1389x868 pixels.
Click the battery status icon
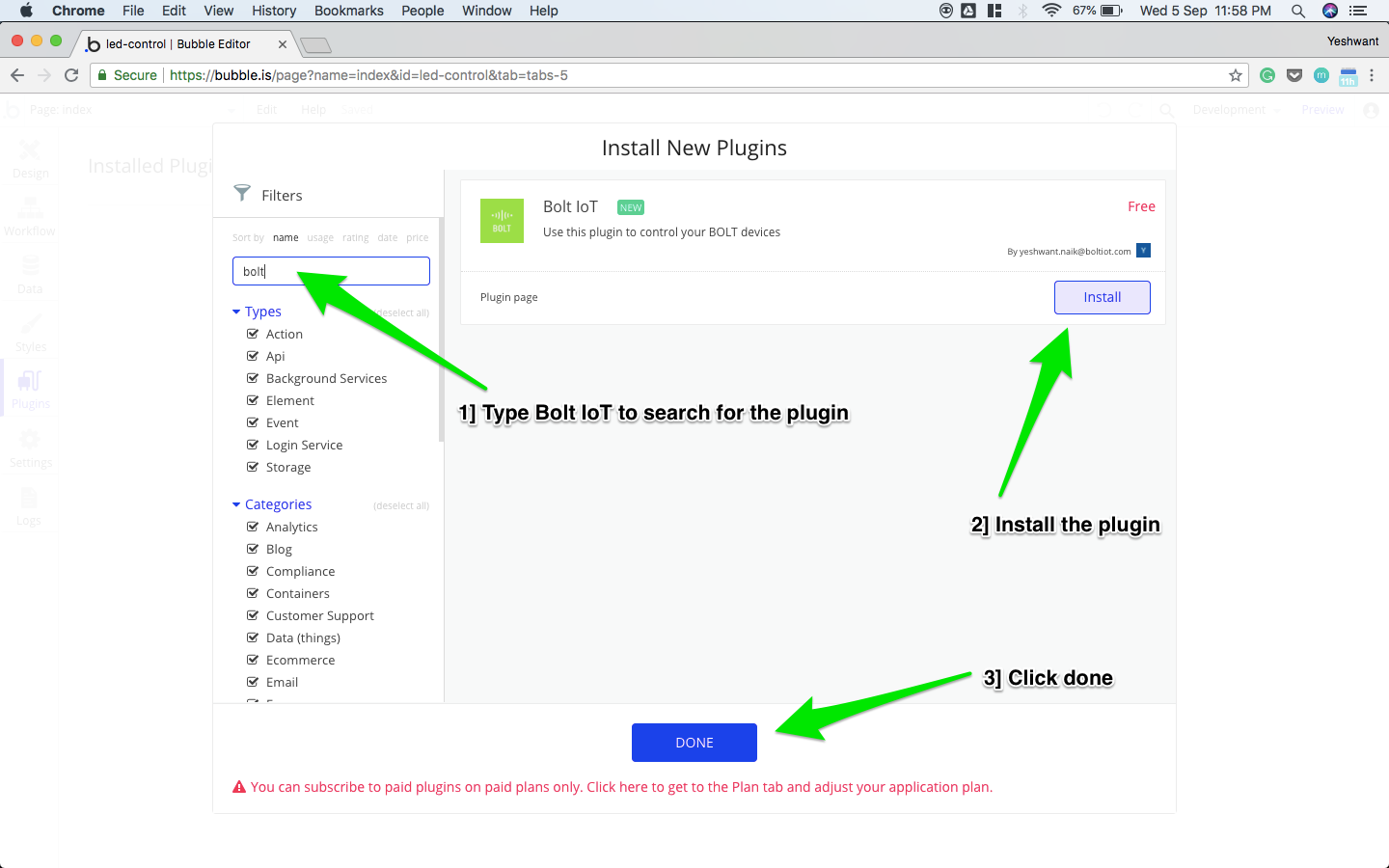[1111, 11]
